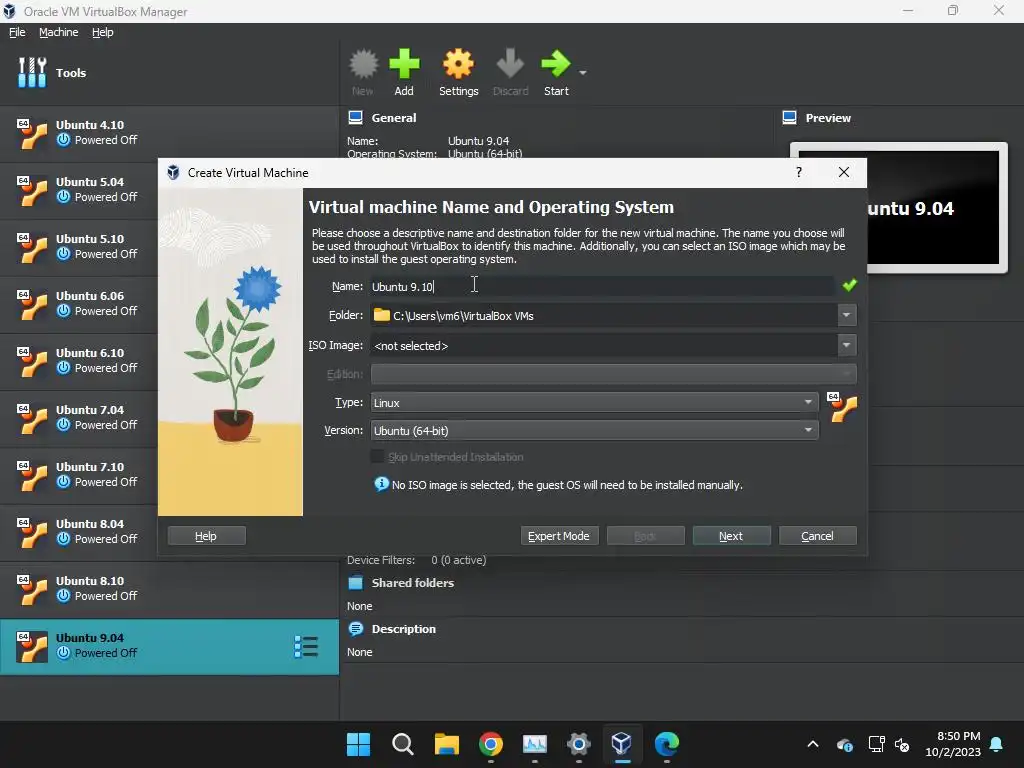Click the Ubuntu 9.04 OS icon in list
The height and width of the screenshot is (768, 1024).
tap(32, 647)
